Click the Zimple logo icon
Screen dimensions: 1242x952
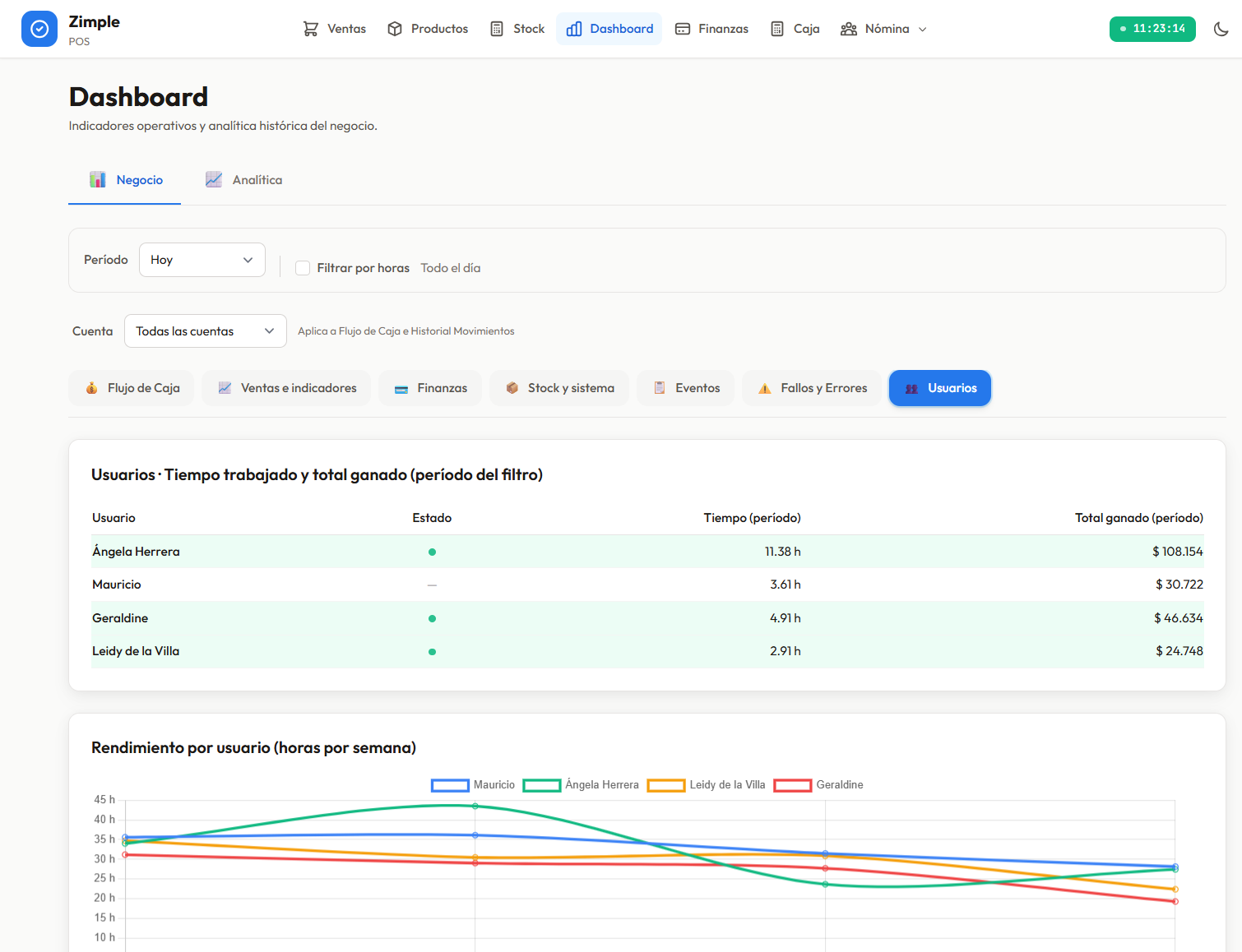click(39, 29)
